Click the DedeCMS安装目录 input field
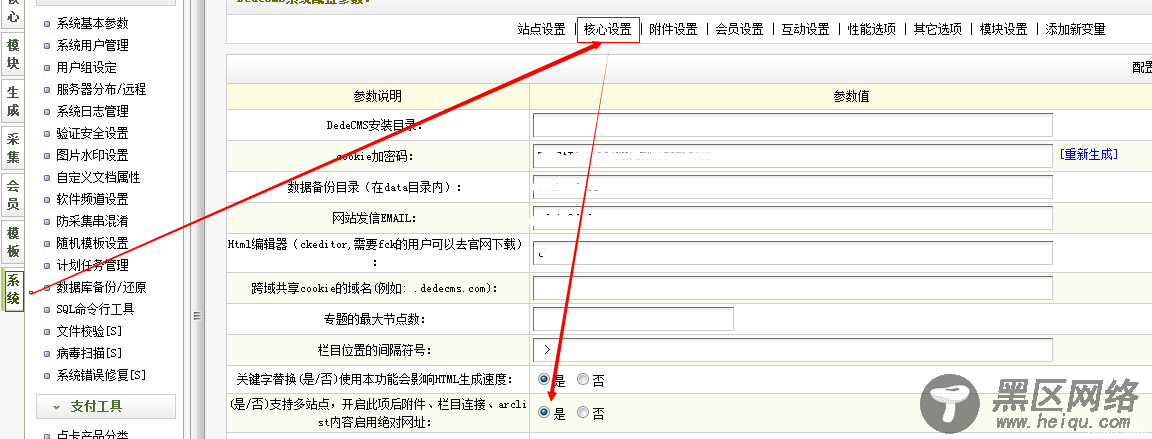This screenshot has width=1152, height=439. tap(792, 125)
